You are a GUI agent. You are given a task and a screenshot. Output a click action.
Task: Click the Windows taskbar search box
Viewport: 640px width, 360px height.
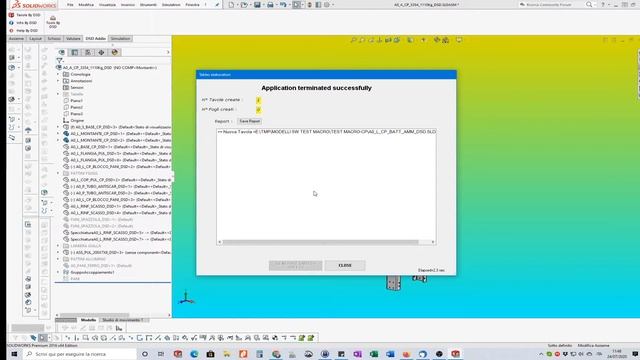tap(80, 354)
